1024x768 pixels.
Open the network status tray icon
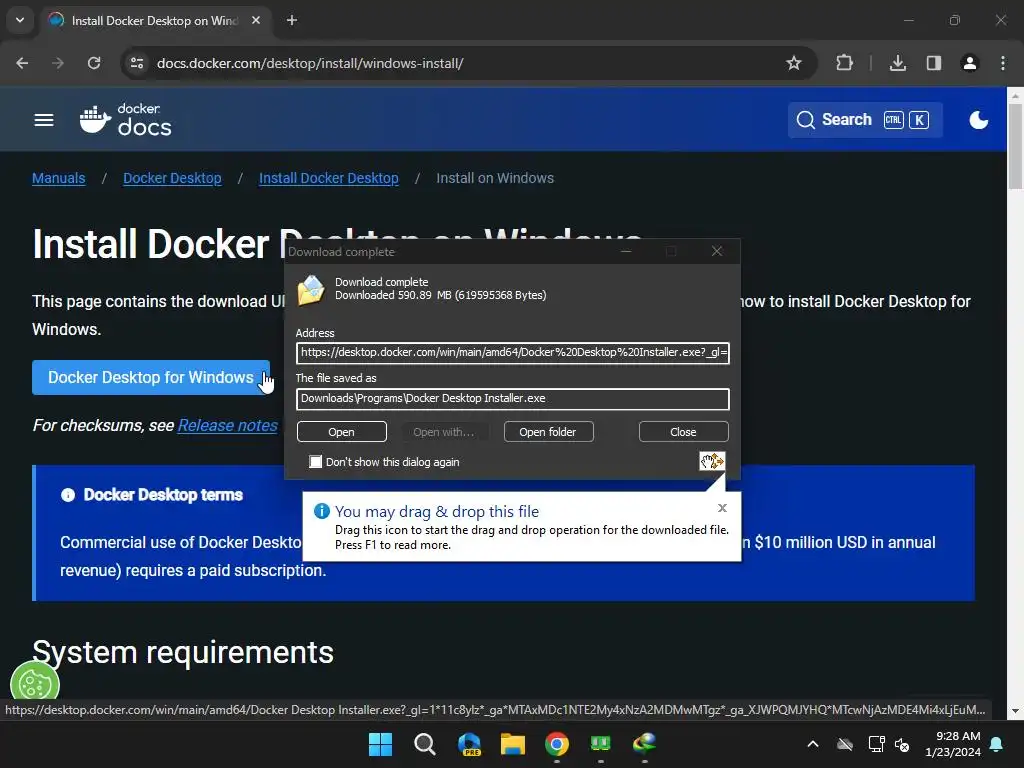click(x=876, y=744)
